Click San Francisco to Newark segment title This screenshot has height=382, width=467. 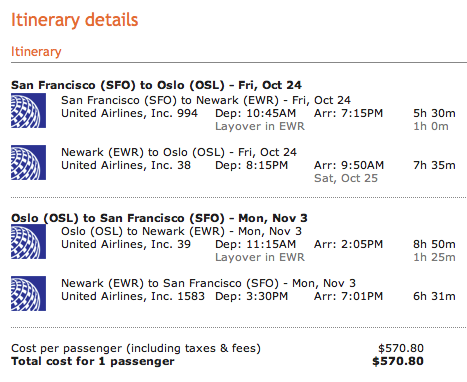pyautogui.click(x=206, y=100)
